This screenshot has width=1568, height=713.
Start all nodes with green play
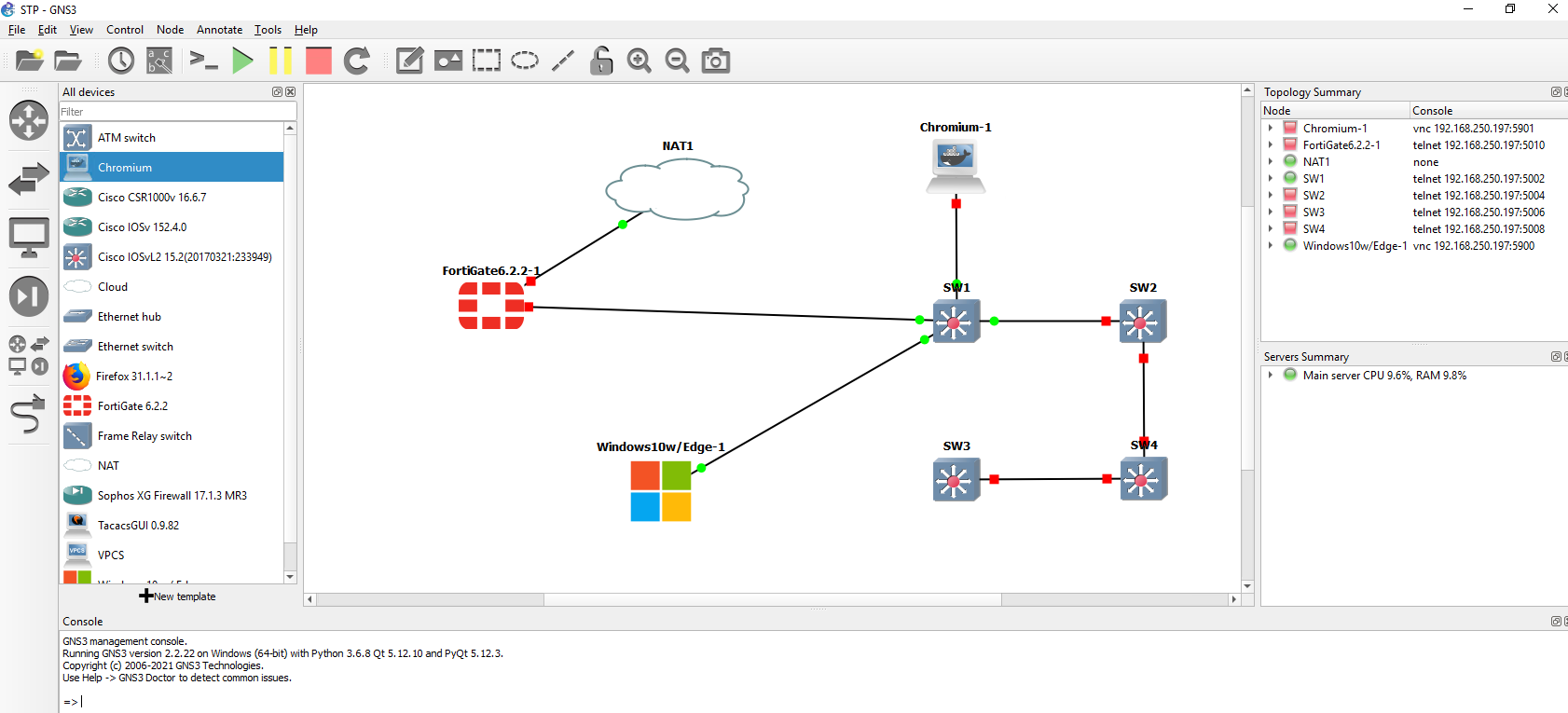(242, 61)
